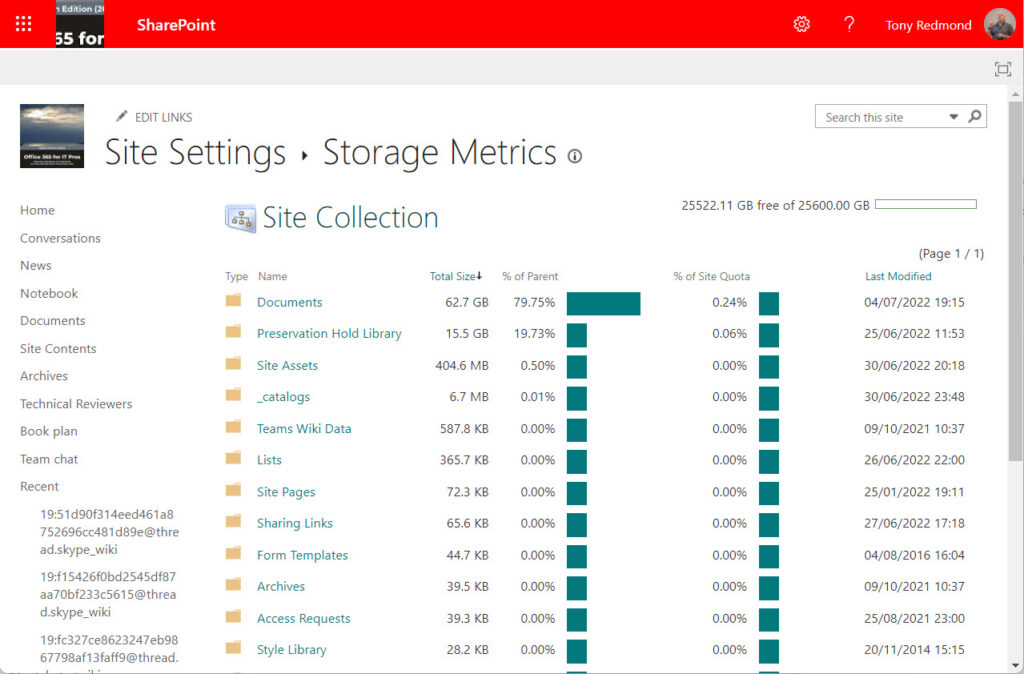Open the Form Templates link
Viewport: 1024px width, 674px height.
[302, 556]
